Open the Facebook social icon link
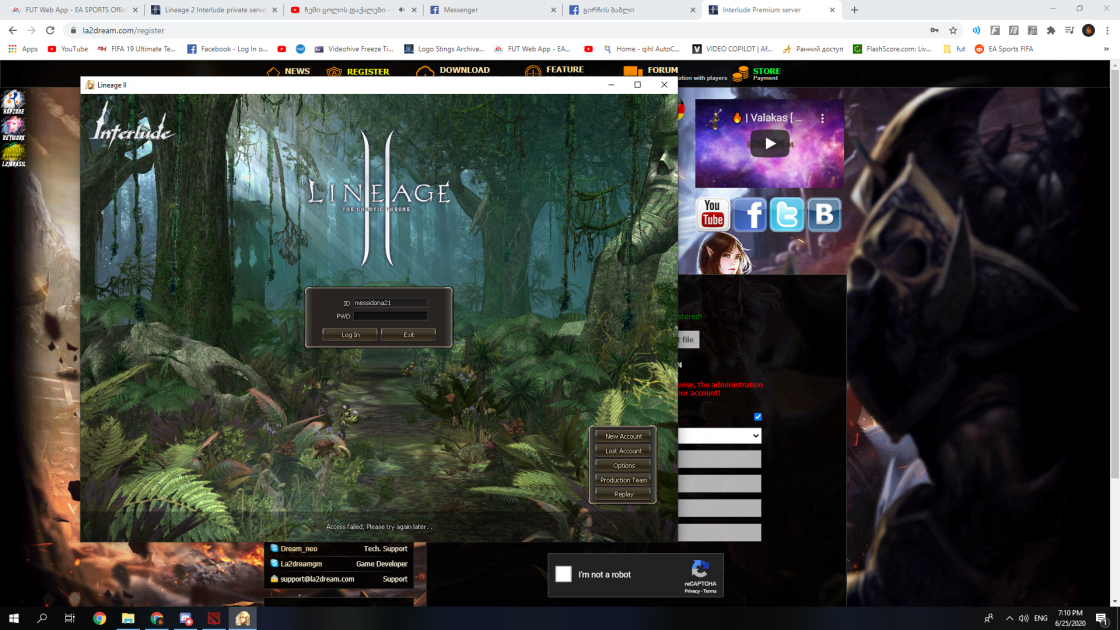The height and width of the screenshot is (630, 1120). click(749, 214)
